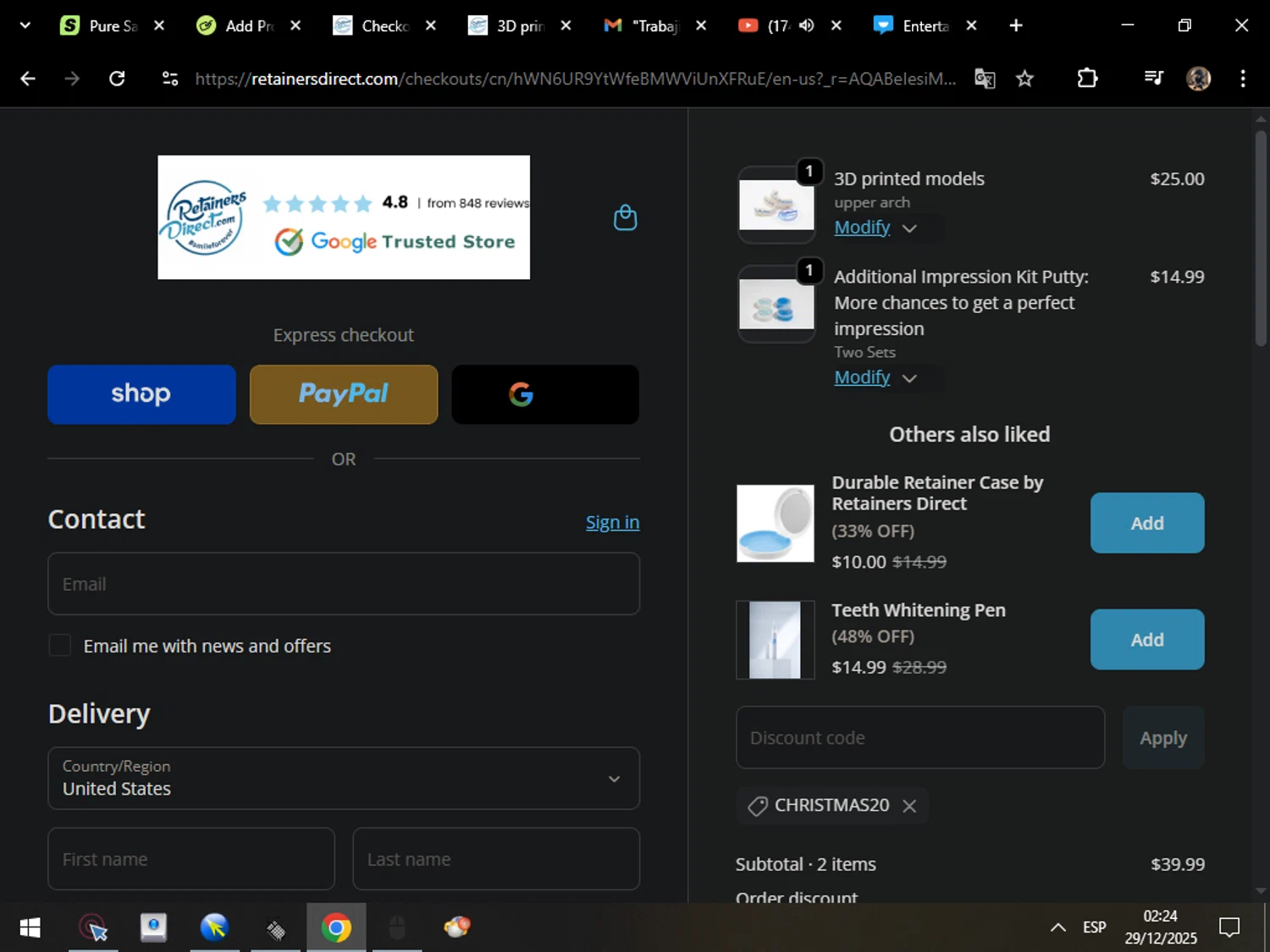Open Chrome from the taskbar
Screen dimensions: 1270x952
tap(336, 927)
